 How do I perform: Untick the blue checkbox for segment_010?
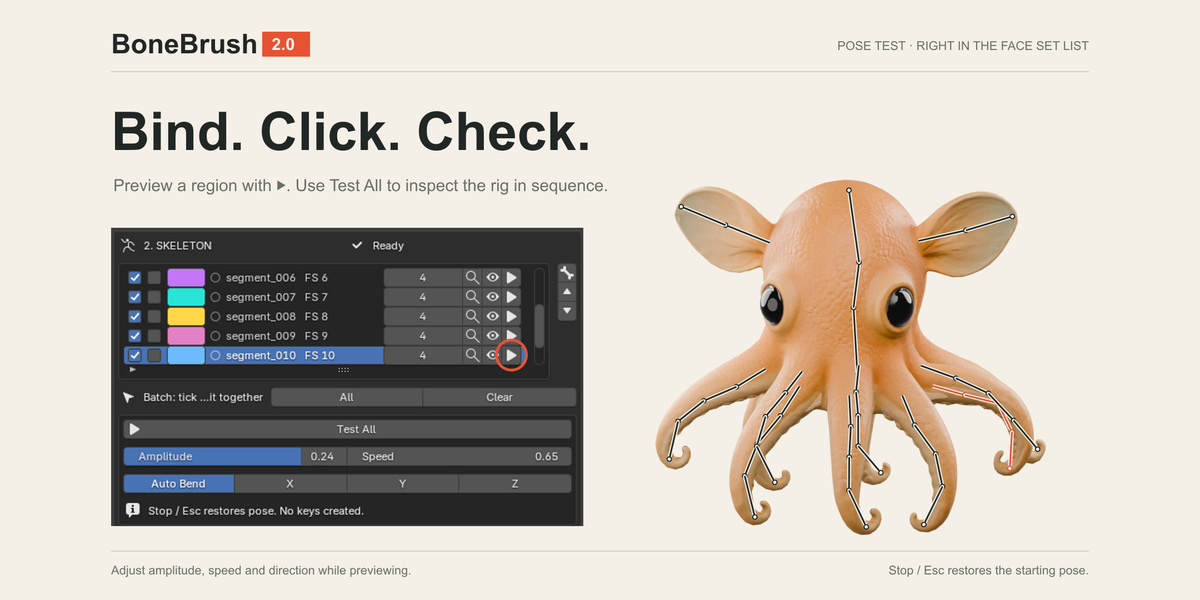135,355
